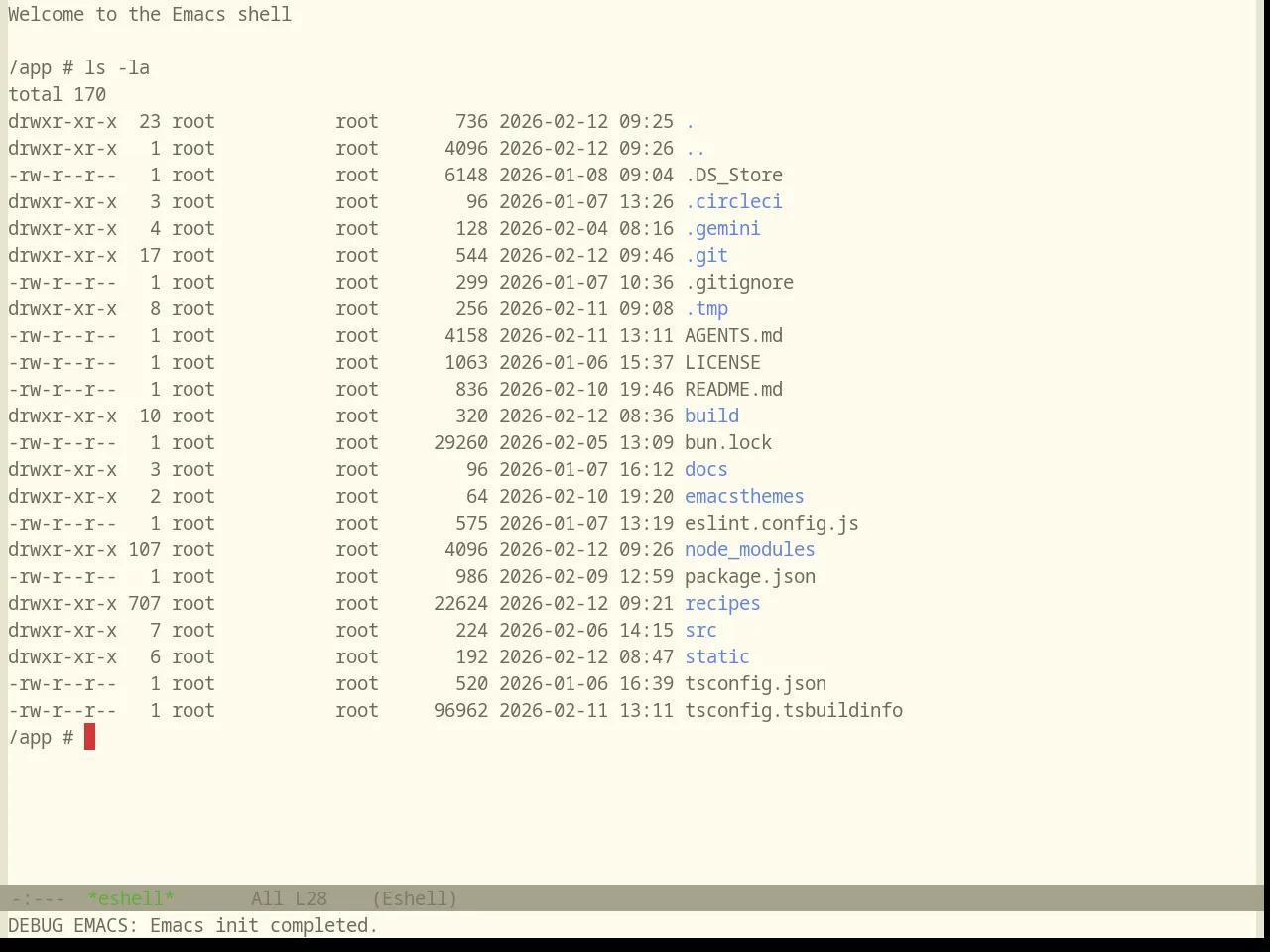The height and width of the screenshot is (952, 1270).
Task: Open the build directory entry
Action: tap(711, 416)
